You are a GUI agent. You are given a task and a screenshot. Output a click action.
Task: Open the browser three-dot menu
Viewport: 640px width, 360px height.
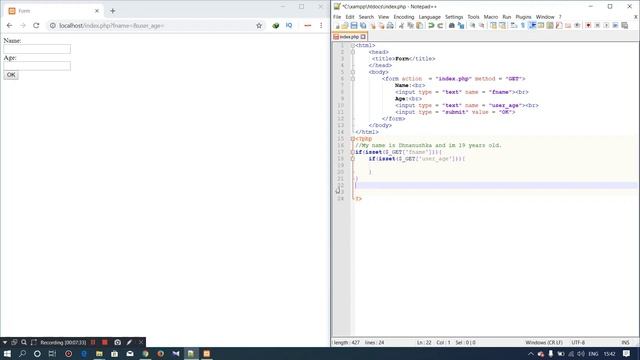pyautogui.click(x=321, y=25)
